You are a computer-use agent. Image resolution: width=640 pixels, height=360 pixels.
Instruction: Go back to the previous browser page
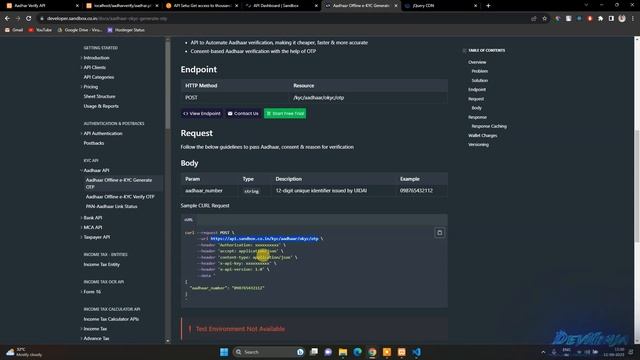click(x=7, y=18)
